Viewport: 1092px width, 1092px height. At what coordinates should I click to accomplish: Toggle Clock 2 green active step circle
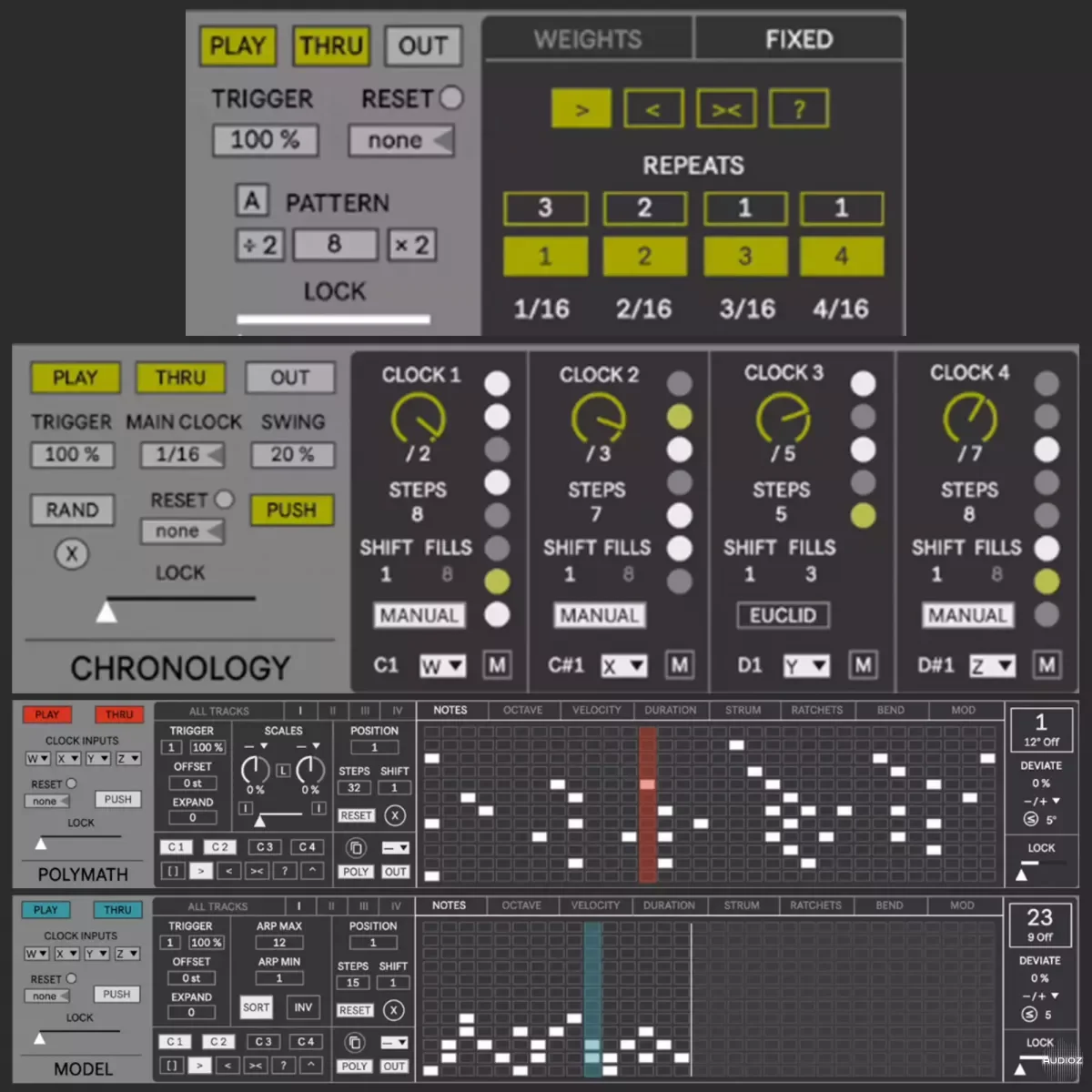pos(679,416)
